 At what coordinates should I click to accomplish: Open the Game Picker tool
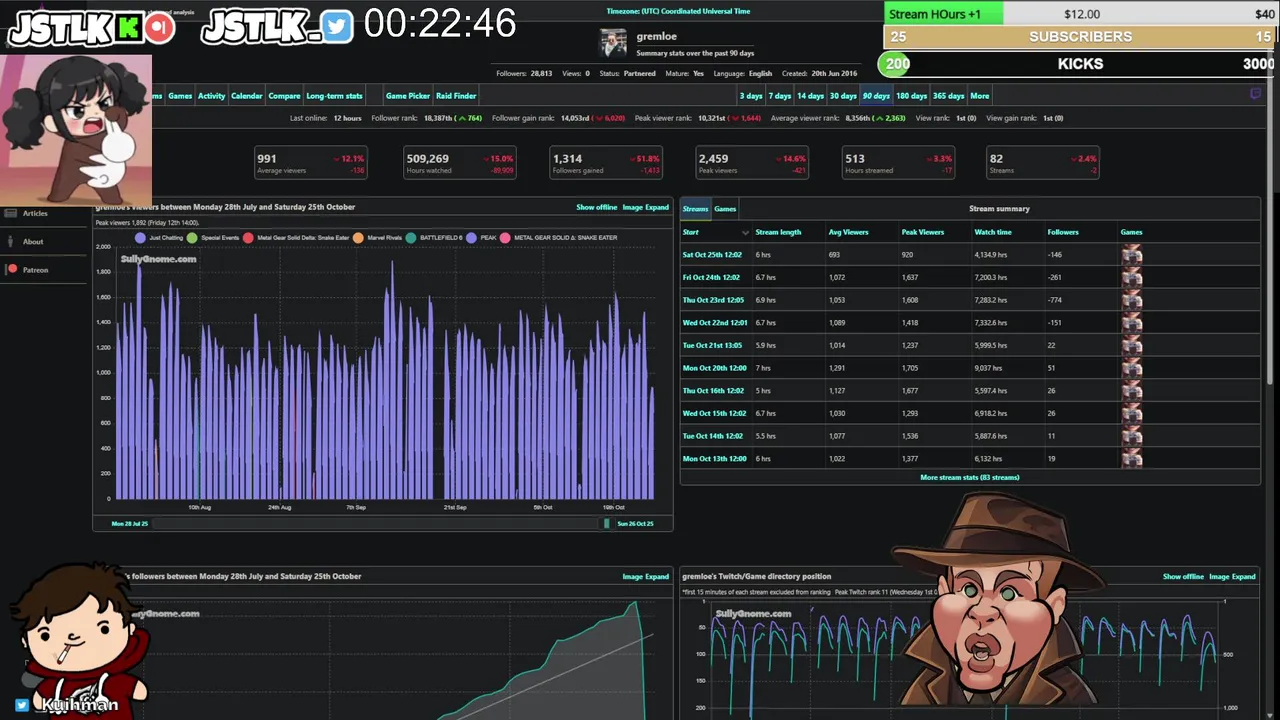(x=407, y=96)
